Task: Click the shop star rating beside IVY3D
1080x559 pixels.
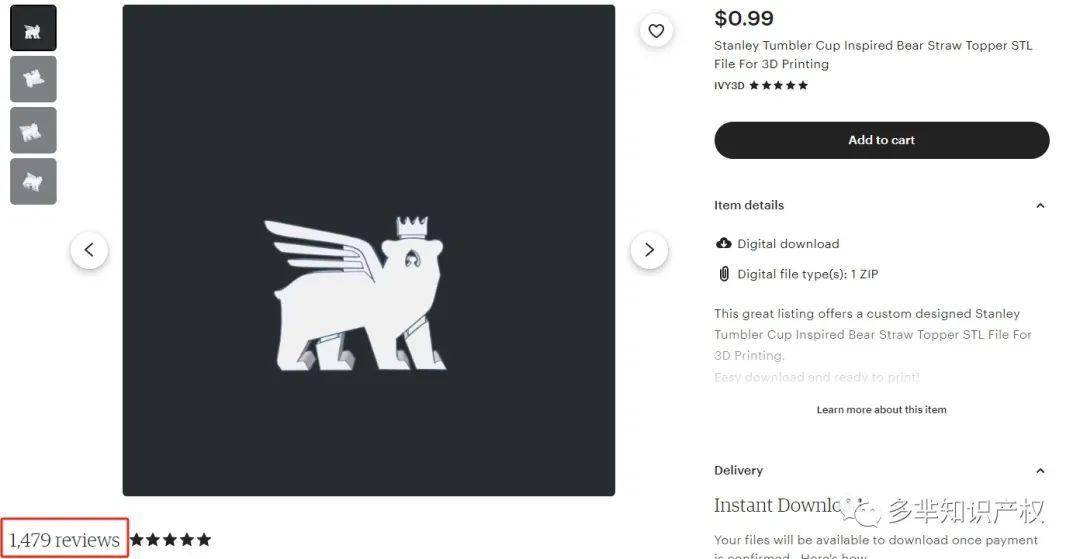Action: 779,86
